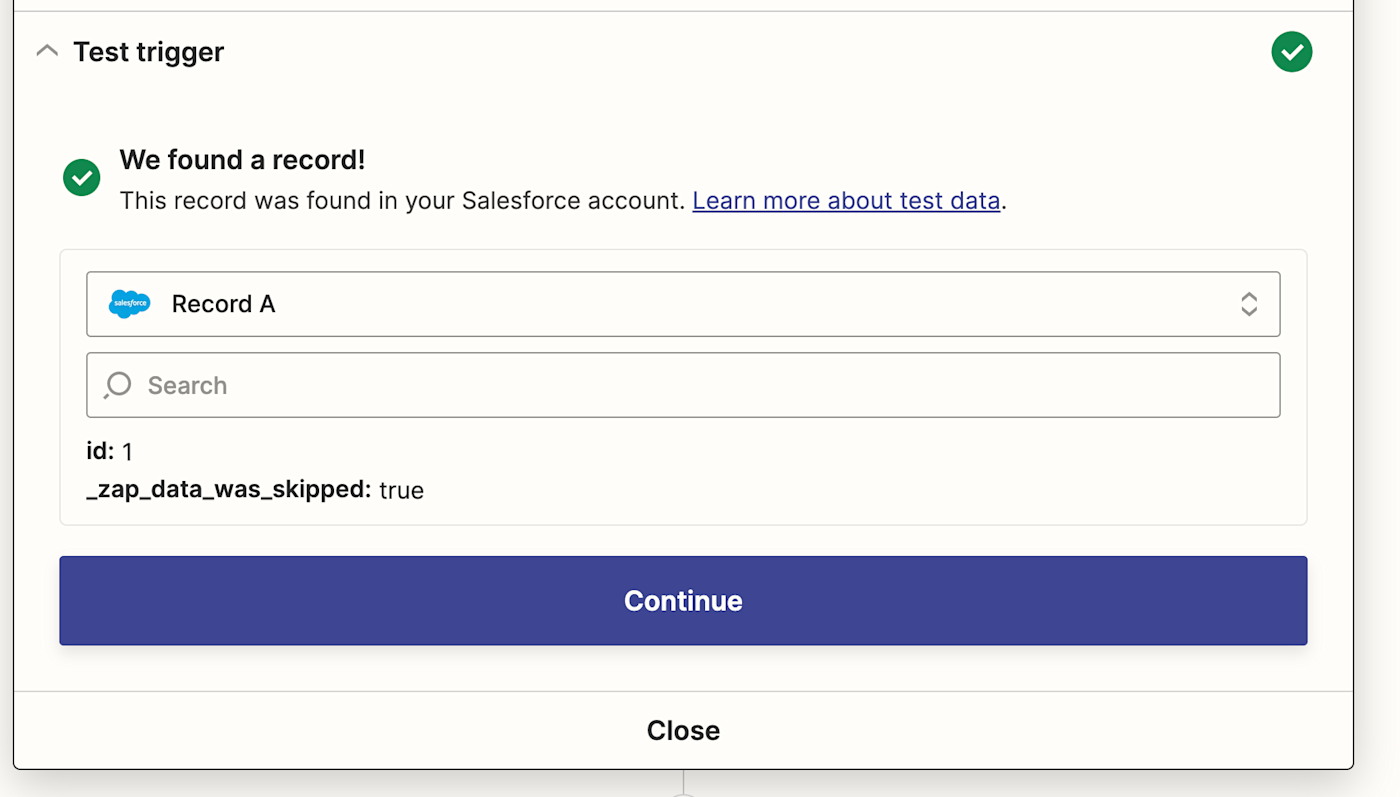Image resolution: width=1400 pixels, height=797 pixels.
Task: Click the Test trigger heading
Action: (x=148, y=52)
